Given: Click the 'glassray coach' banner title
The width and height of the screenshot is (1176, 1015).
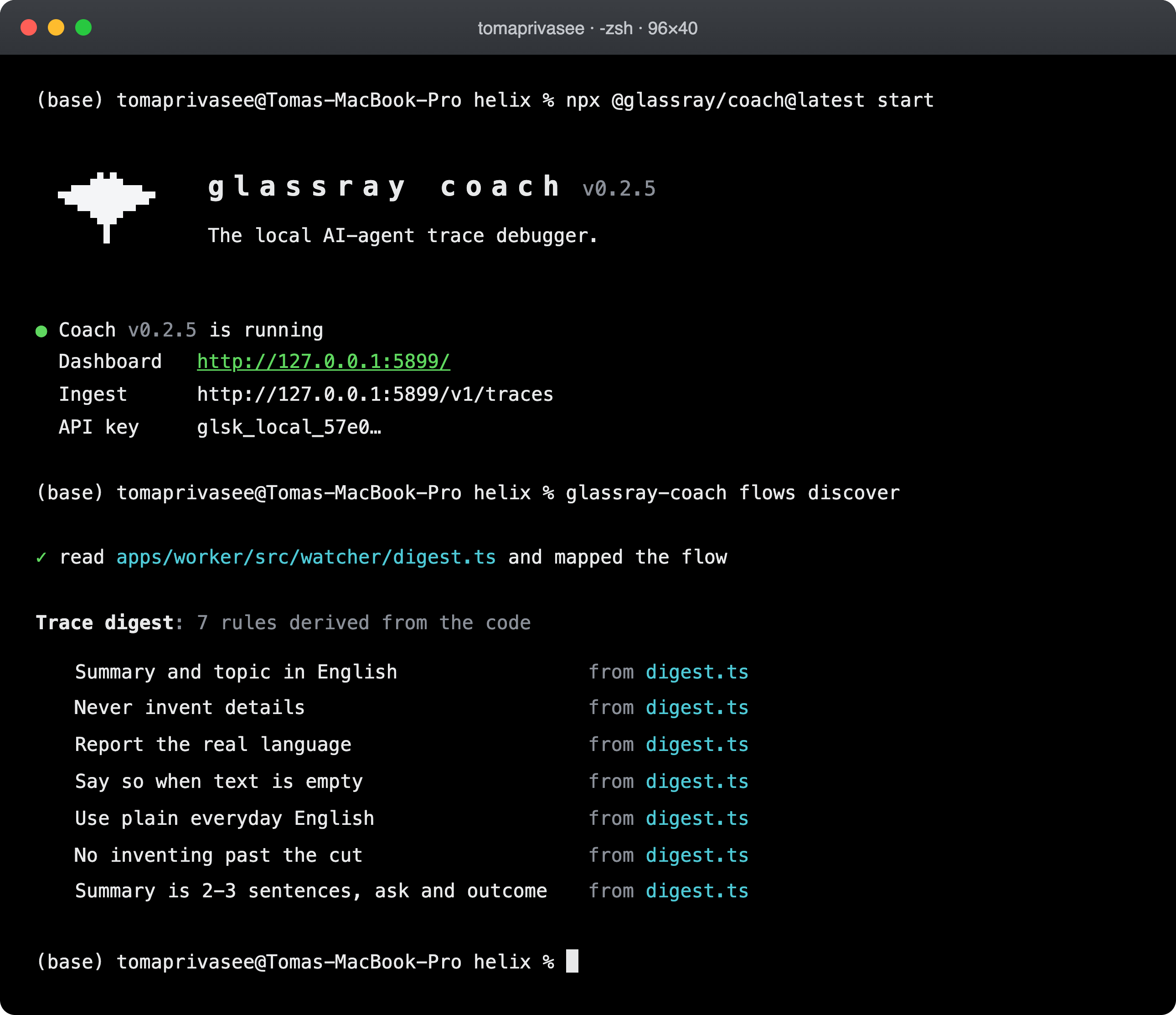Looking at the screenshot, I should tap(385, 187).
